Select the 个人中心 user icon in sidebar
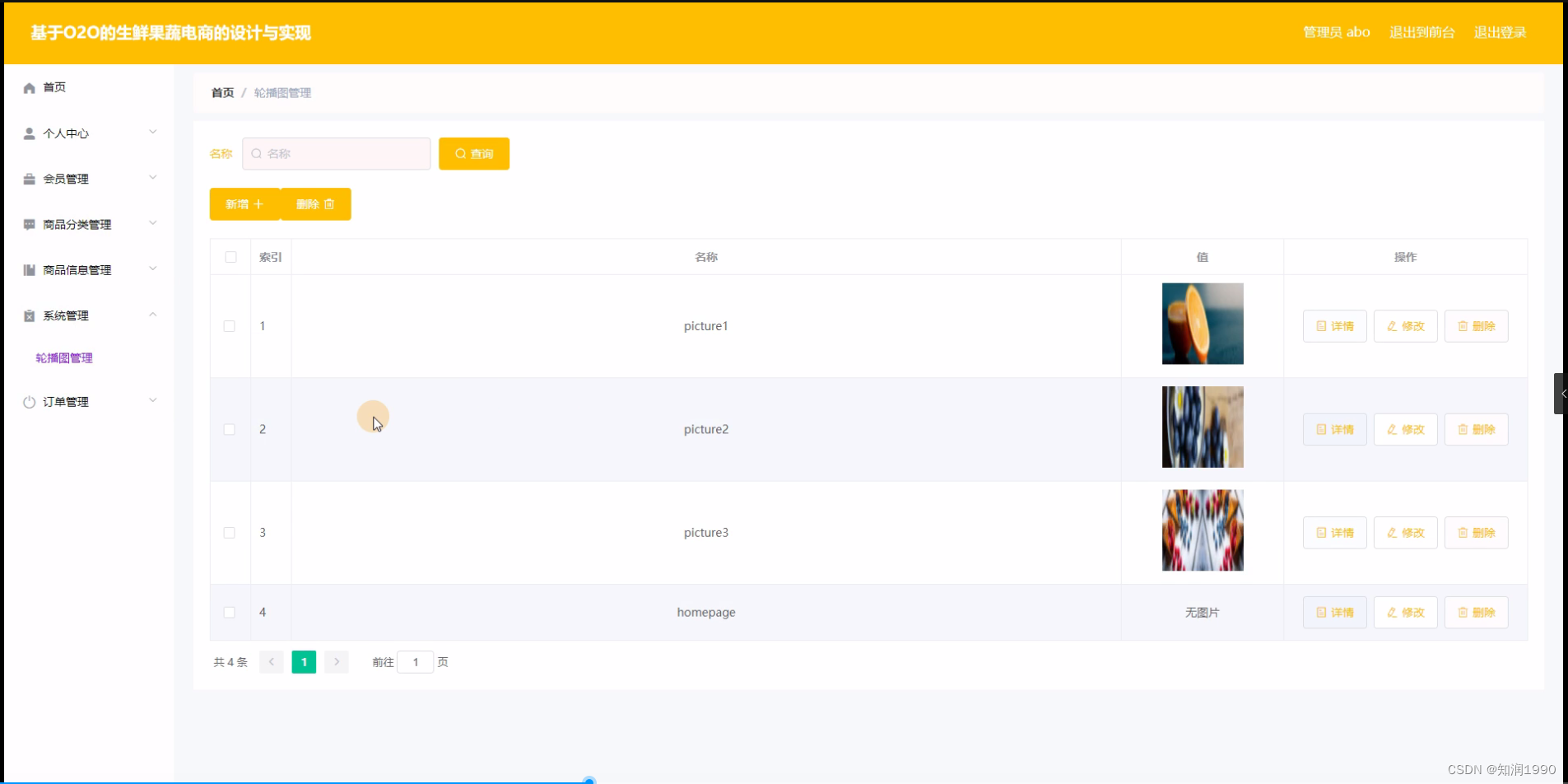The width and height of the screenshot is (1568, 784). click(30, 133)
